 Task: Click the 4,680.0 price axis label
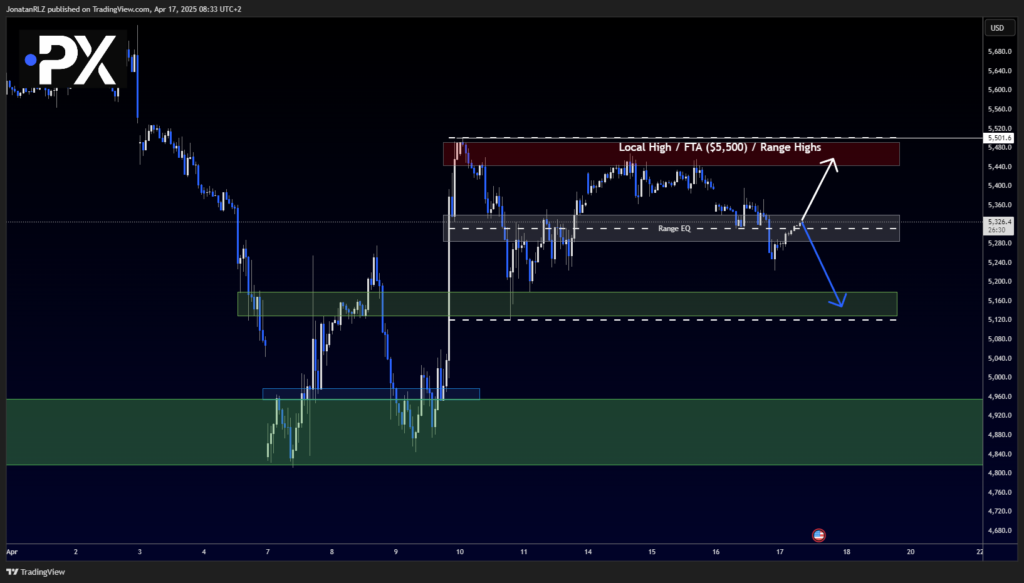click(x=1000, y=530)
